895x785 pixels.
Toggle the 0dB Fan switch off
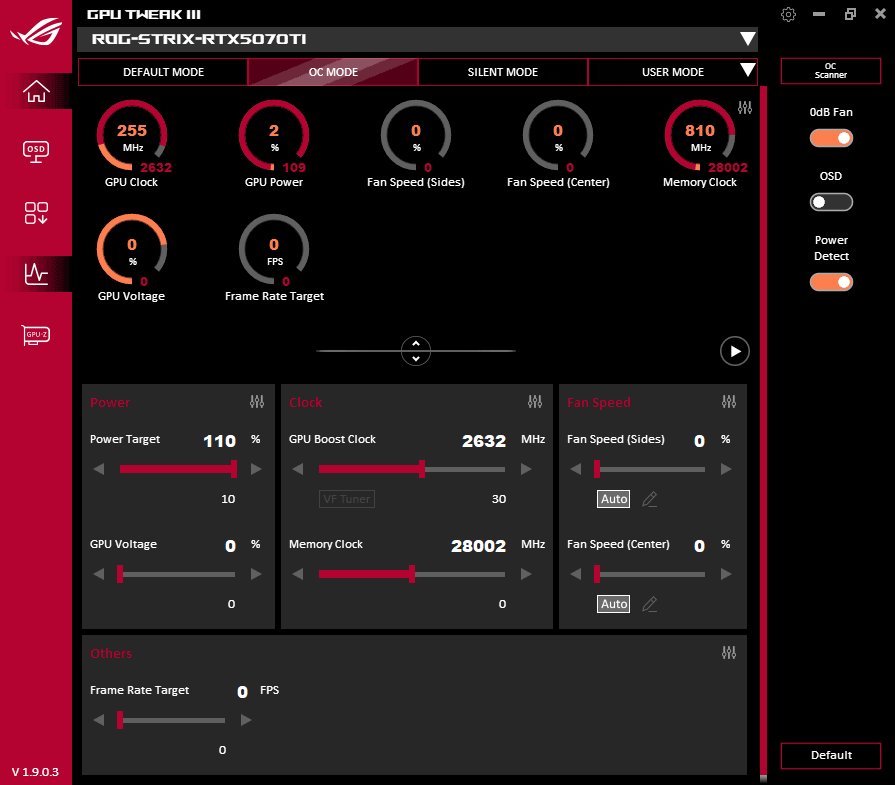[x=831, y=138]
